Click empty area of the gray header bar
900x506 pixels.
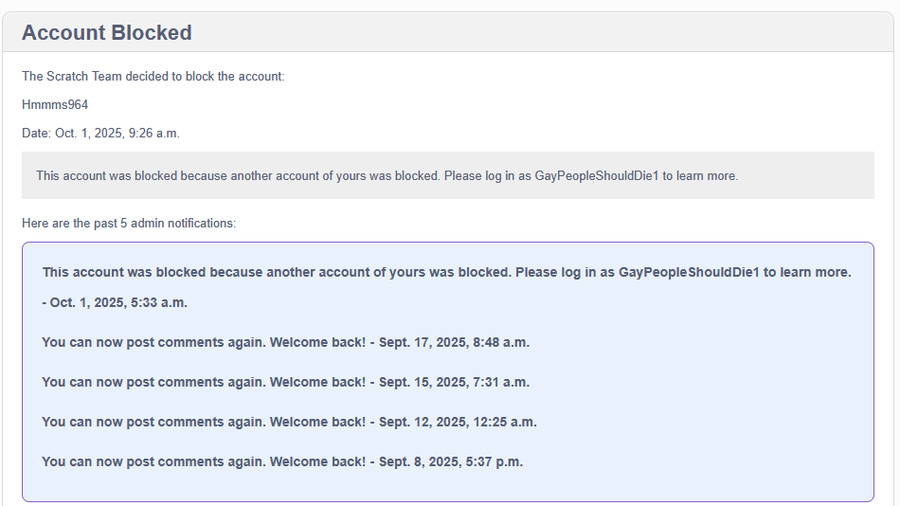[550, 33]
